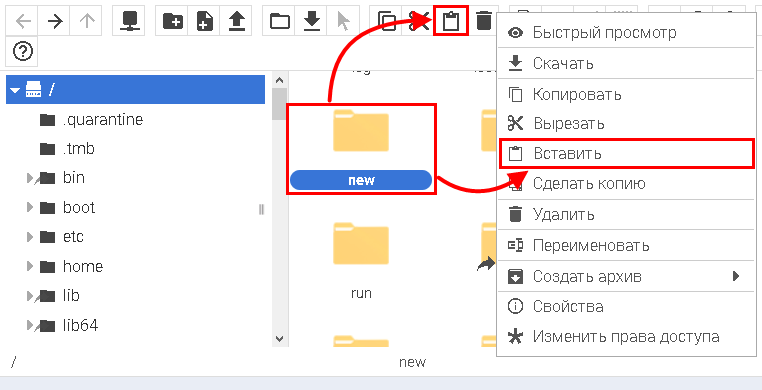Expand the 'lib' tree node arrow
The width and height of the screenshot is (762, 390).
(30, 295)
